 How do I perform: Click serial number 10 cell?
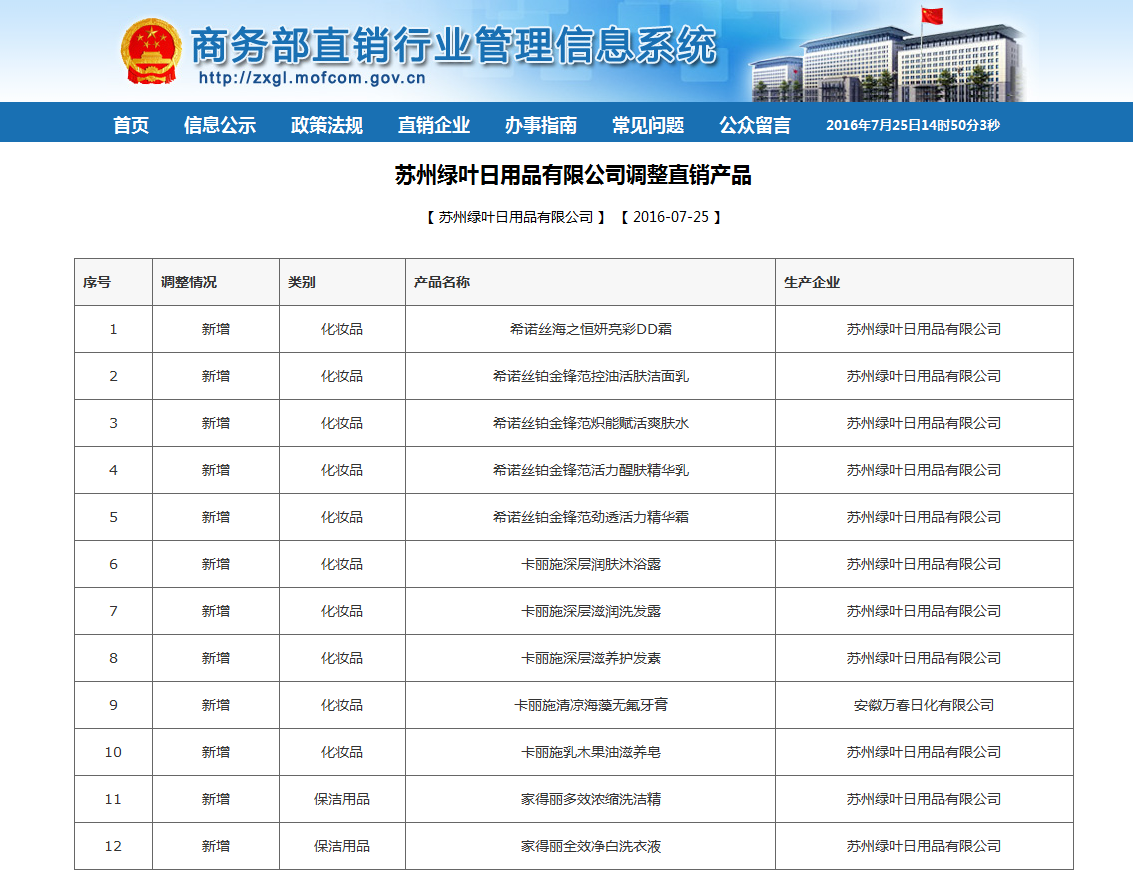(113, 752)
